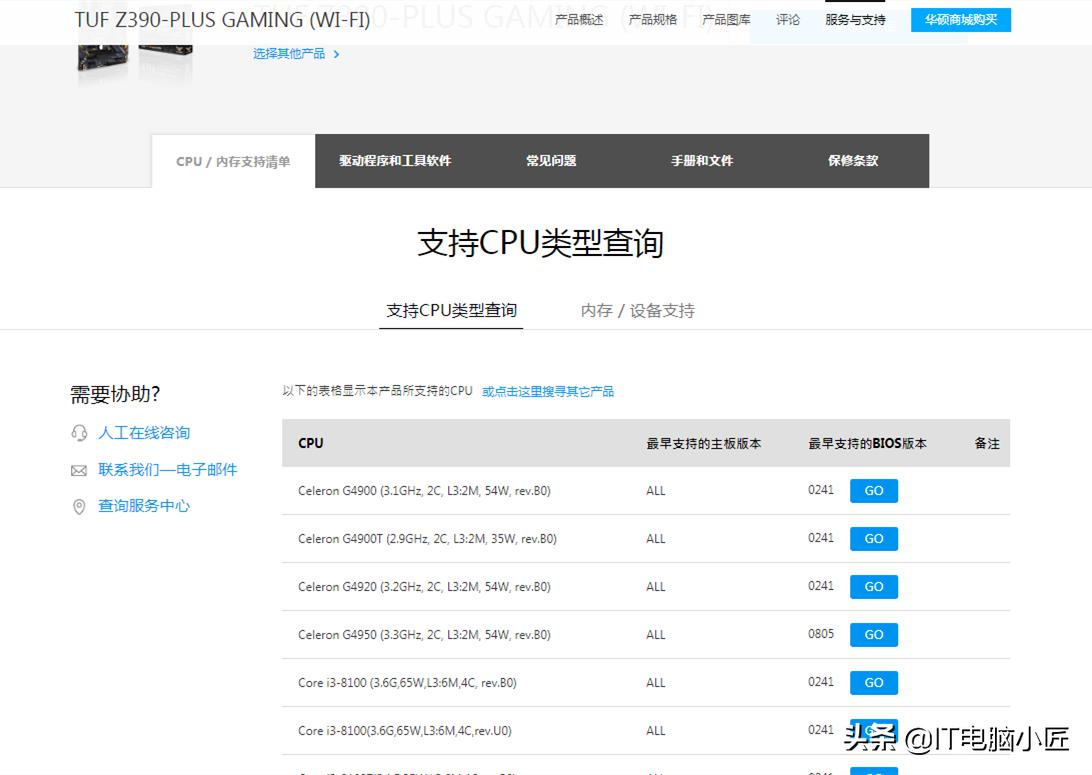Screen dimensions: 1092x775
Task: Click the 华硕商城购买 button
Action: pyautogui.click(x=960, y=19)
